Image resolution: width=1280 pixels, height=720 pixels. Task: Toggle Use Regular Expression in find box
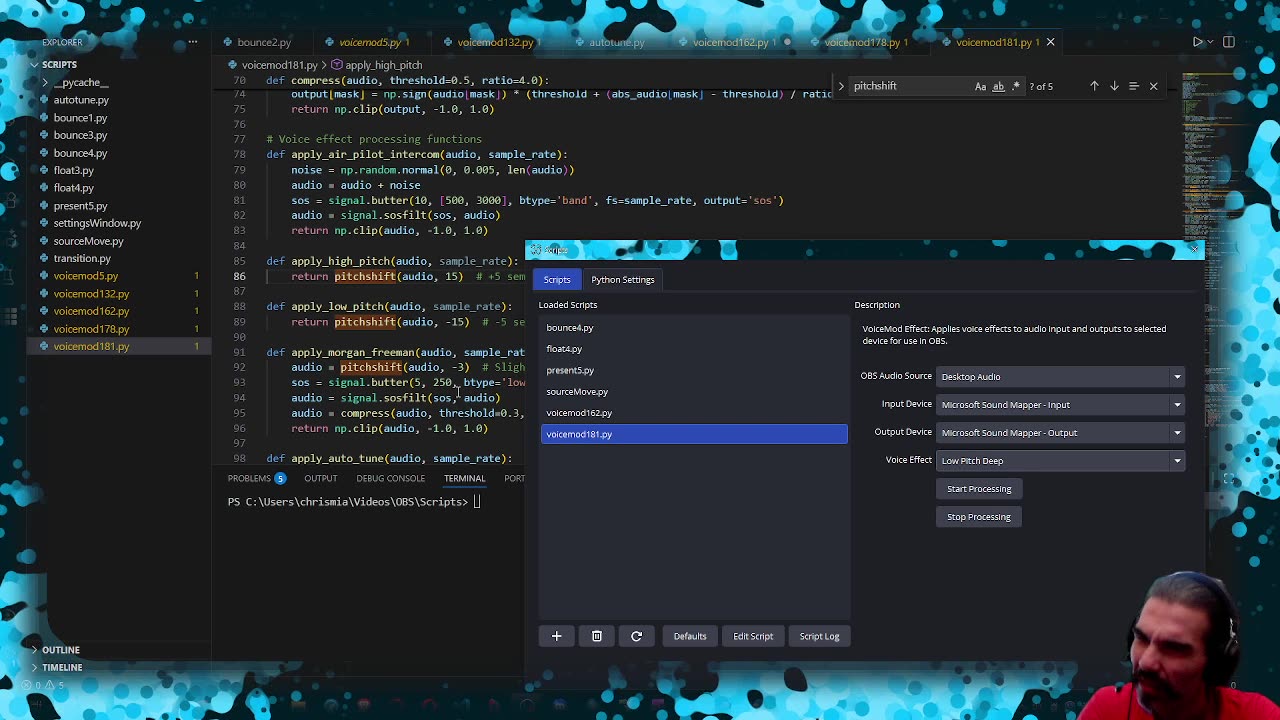pyautogui.click(x=1016, y=86)
